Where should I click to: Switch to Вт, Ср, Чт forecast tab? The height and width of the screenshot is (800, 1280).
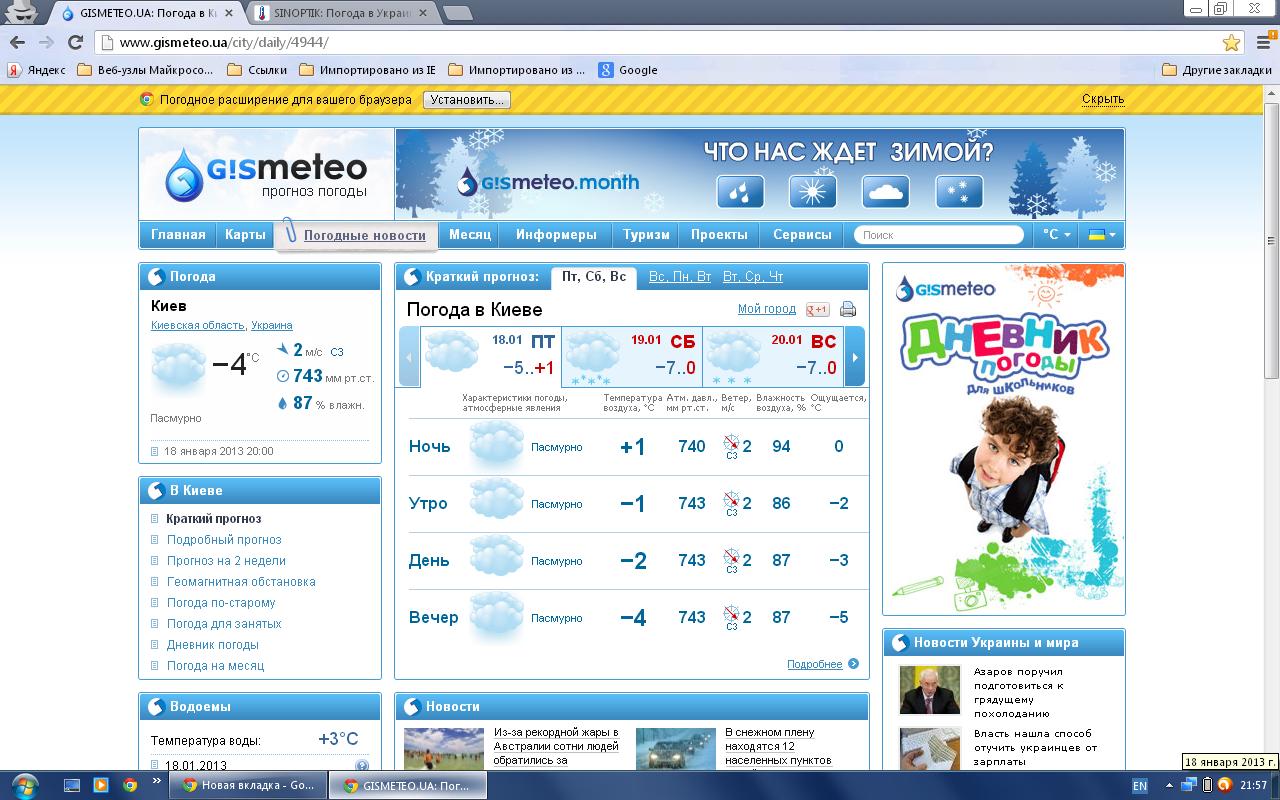coord(753,277)
